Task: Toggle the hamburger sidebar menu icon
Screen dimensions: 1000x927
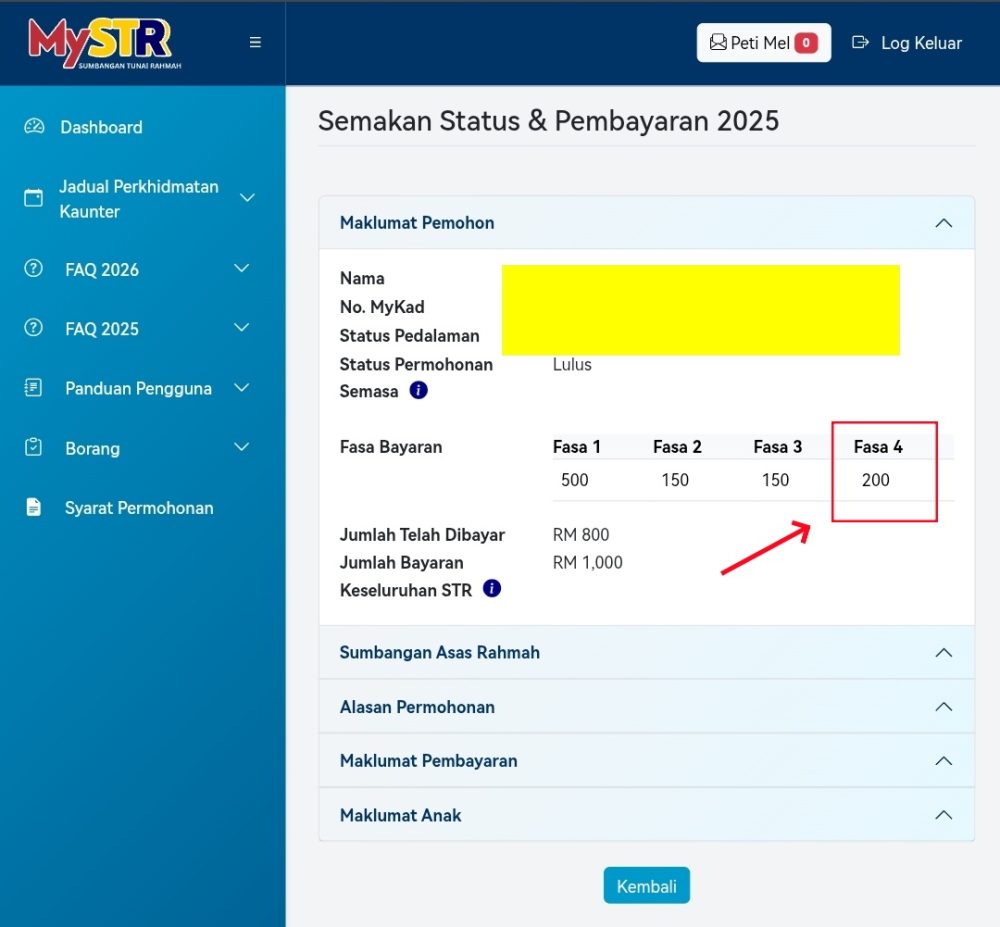Action: point(255,42)
